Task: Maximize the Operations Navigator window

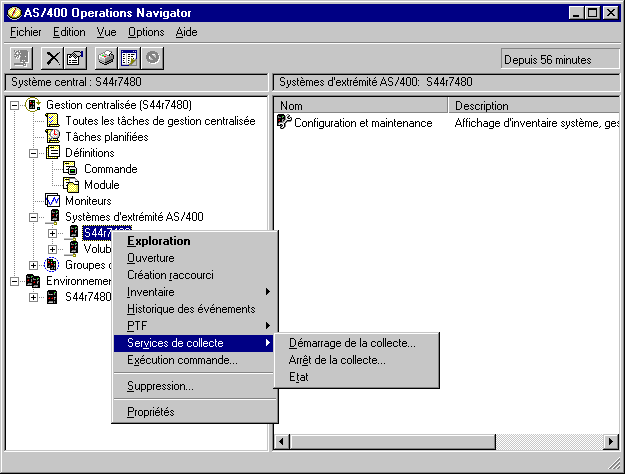Action: (593, 13)
